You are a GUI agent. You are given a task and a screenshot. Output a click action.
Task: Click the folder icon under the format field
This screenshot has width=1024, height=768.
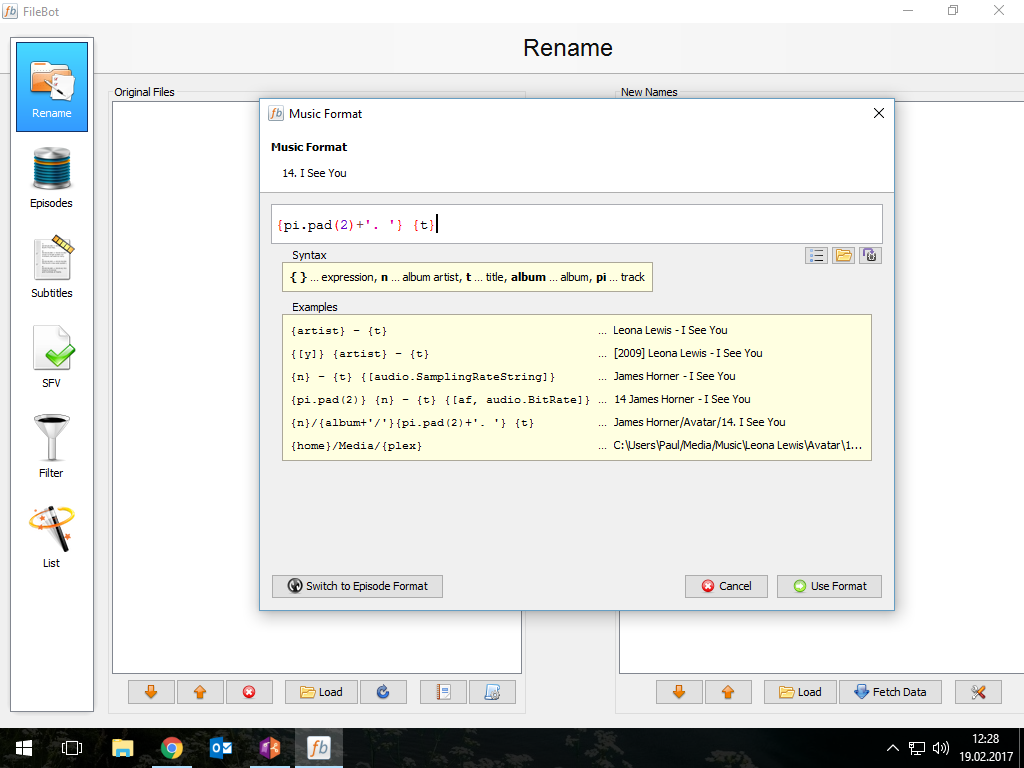[843, 255]
